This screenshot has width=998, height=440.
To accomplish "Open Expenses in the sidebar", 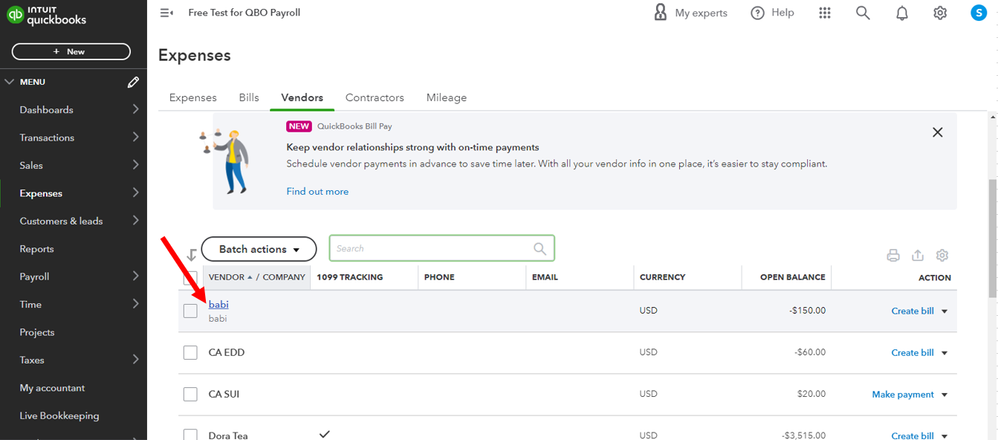I will (41, 193).
